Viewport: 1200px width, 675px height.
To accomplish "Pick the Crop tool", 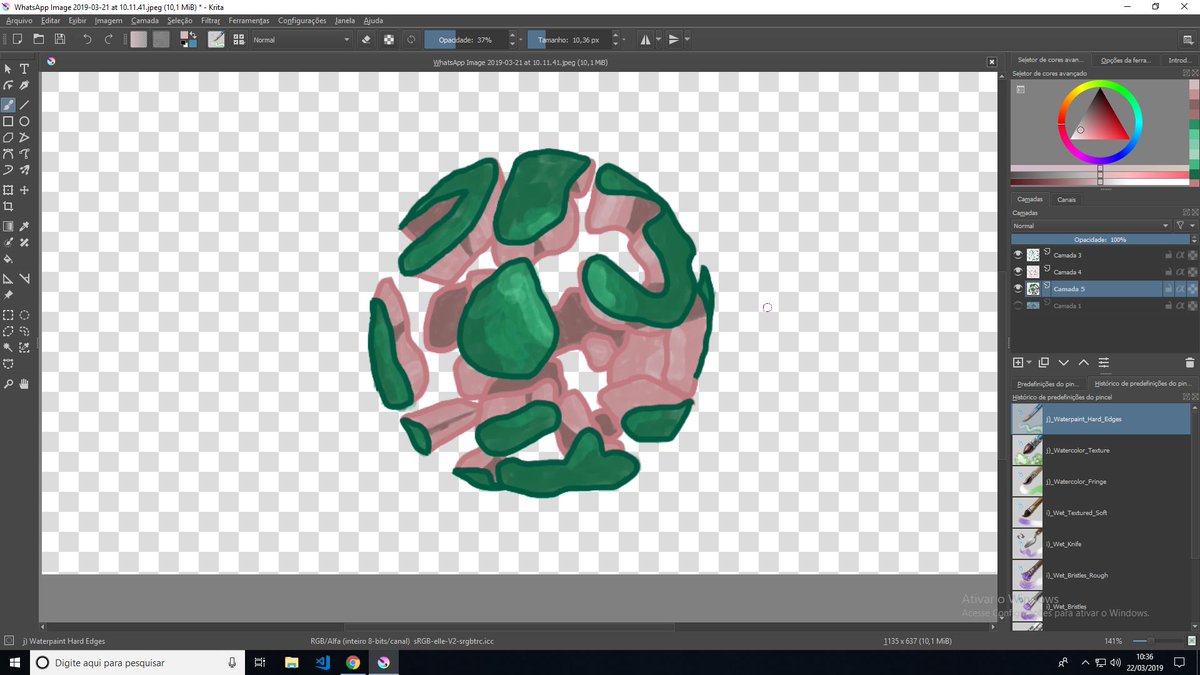I will pyautogui.click(x=8, y=206).
